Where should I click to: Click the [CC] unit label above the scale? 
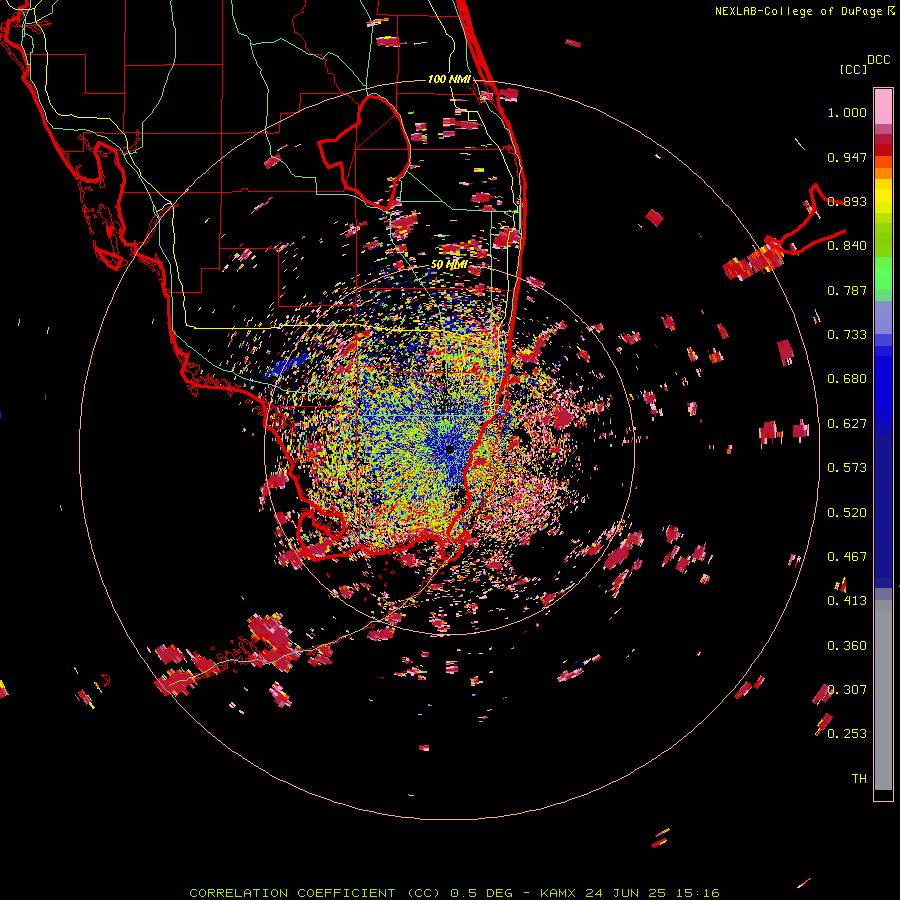(x=853, y=69)
